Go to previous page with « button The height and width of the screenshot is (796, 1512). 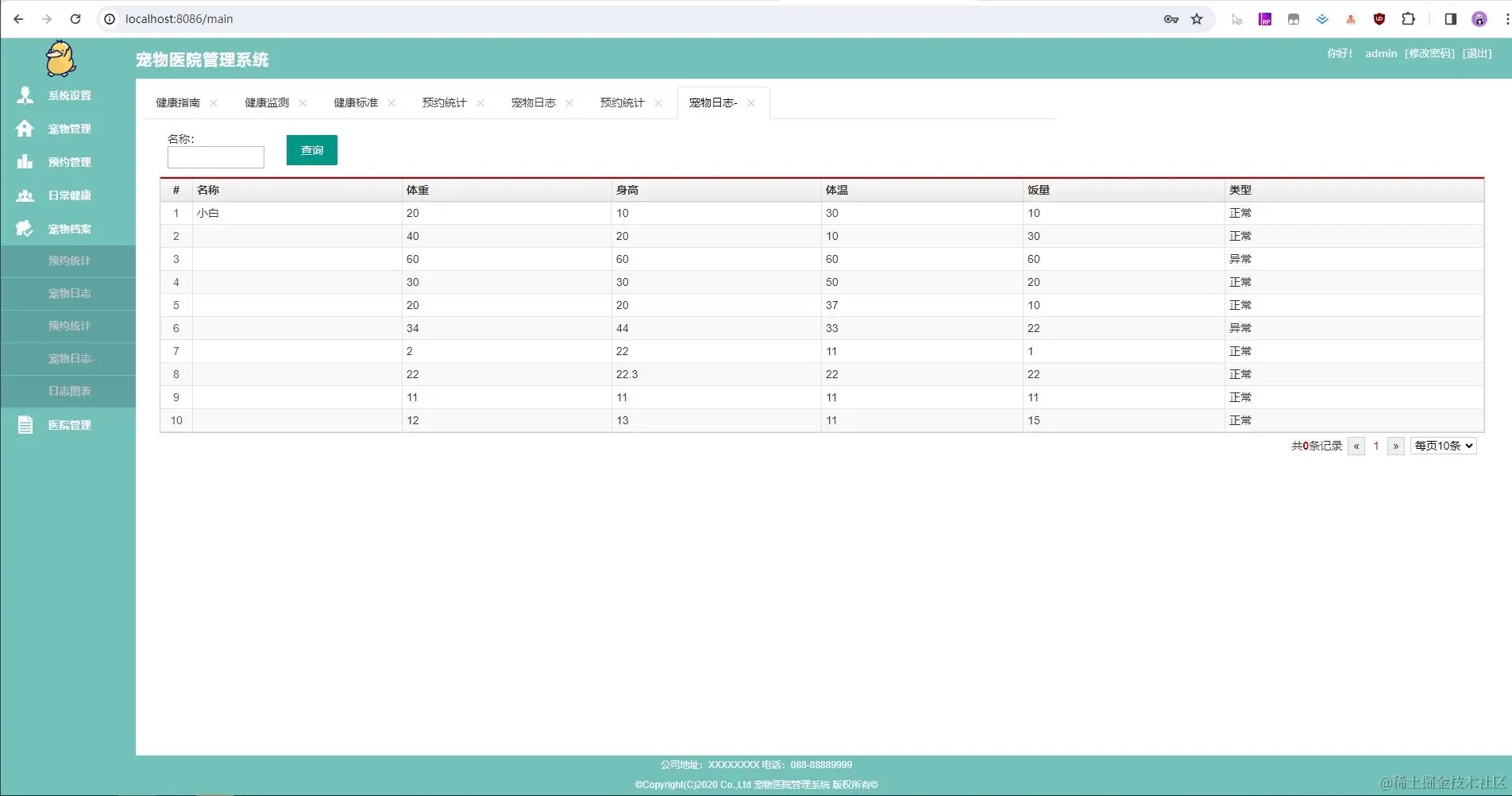click(x=1356, y=446)
